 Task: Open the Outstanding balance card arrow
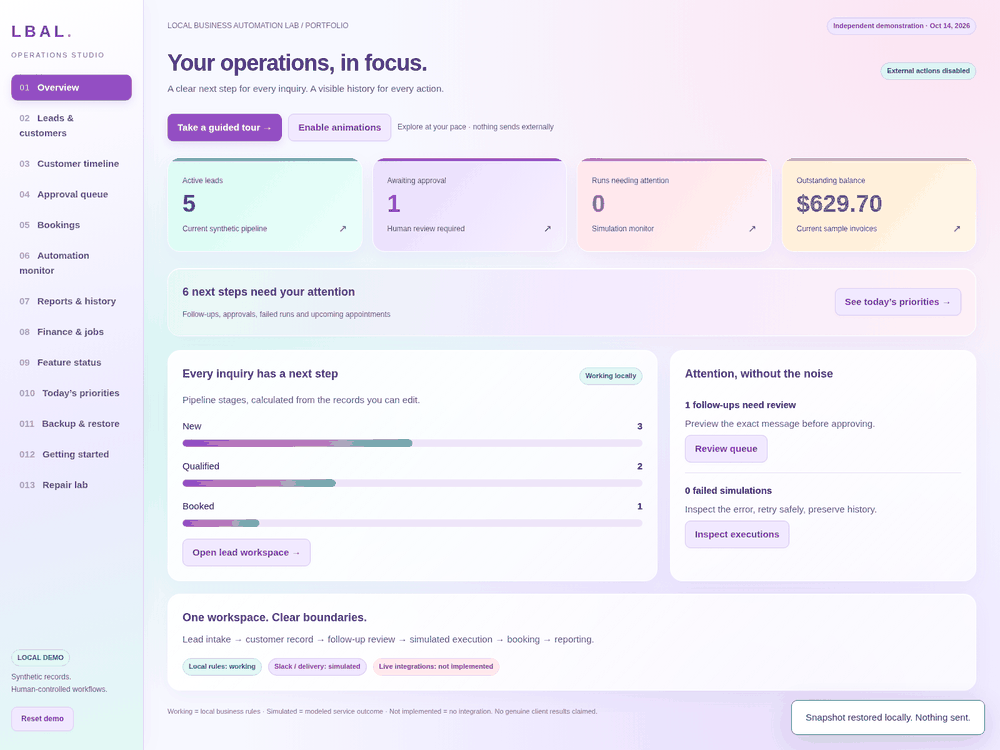(957, 228)
